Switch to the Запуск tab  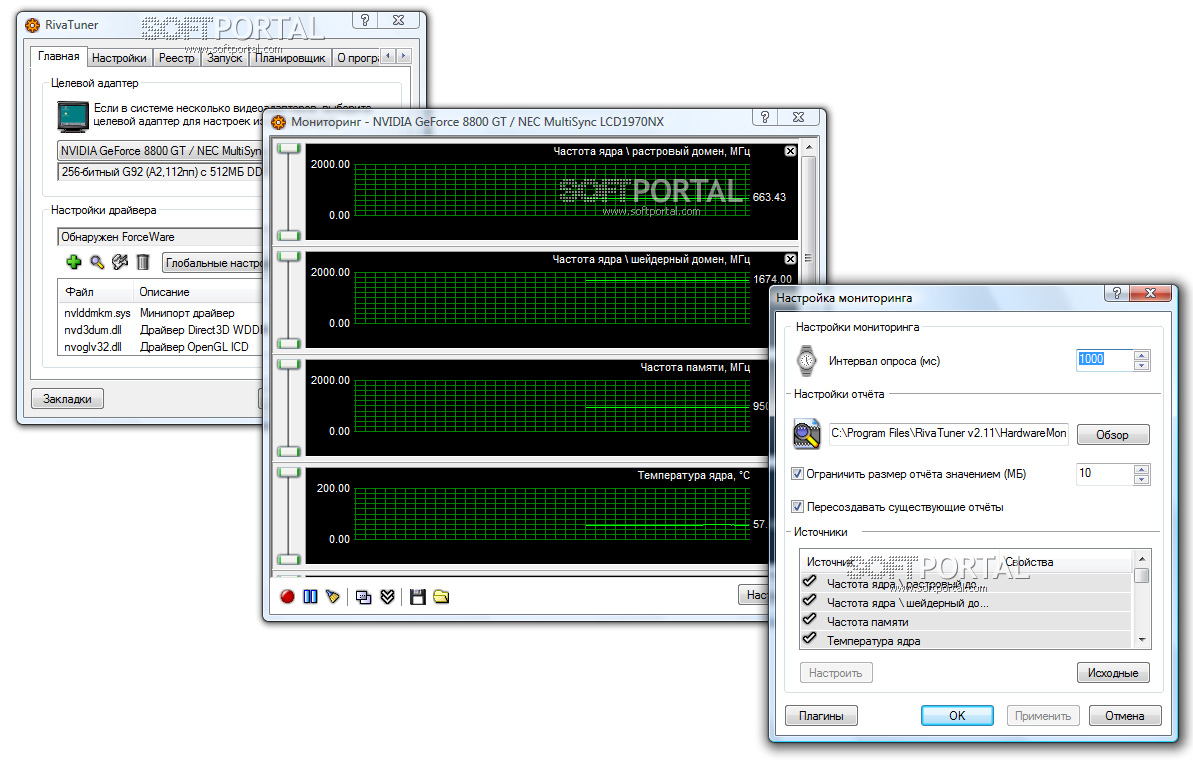(224, 58)
